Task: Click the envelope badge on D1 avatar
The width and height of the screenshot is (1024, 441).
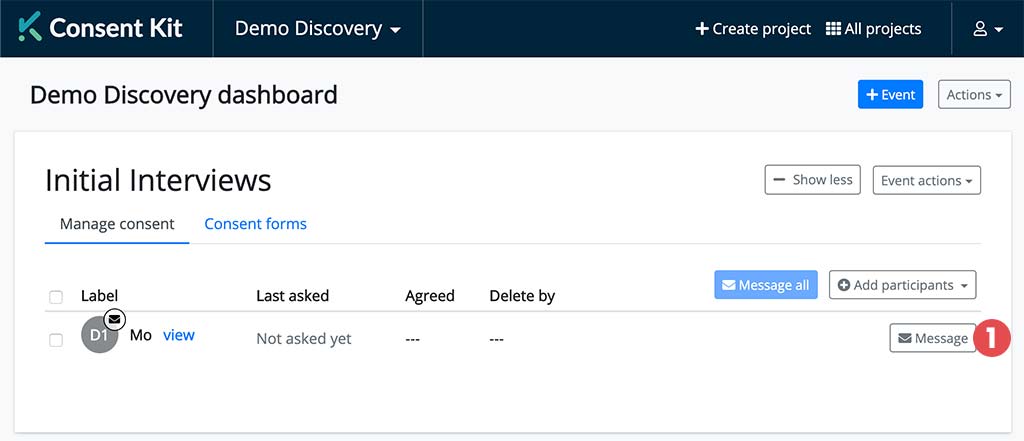Action: pos(114,319)
